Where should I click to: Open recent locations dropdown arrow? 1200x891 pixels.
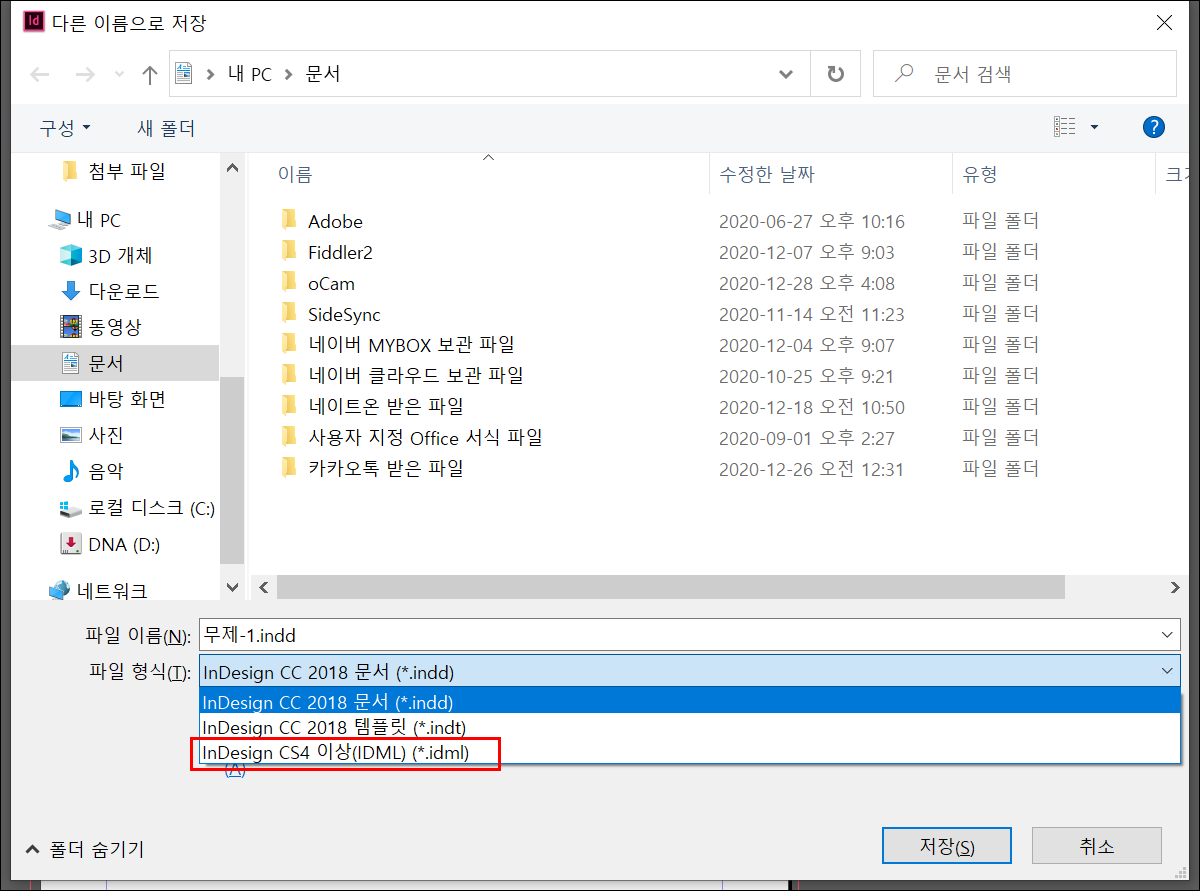coord(118,75)
